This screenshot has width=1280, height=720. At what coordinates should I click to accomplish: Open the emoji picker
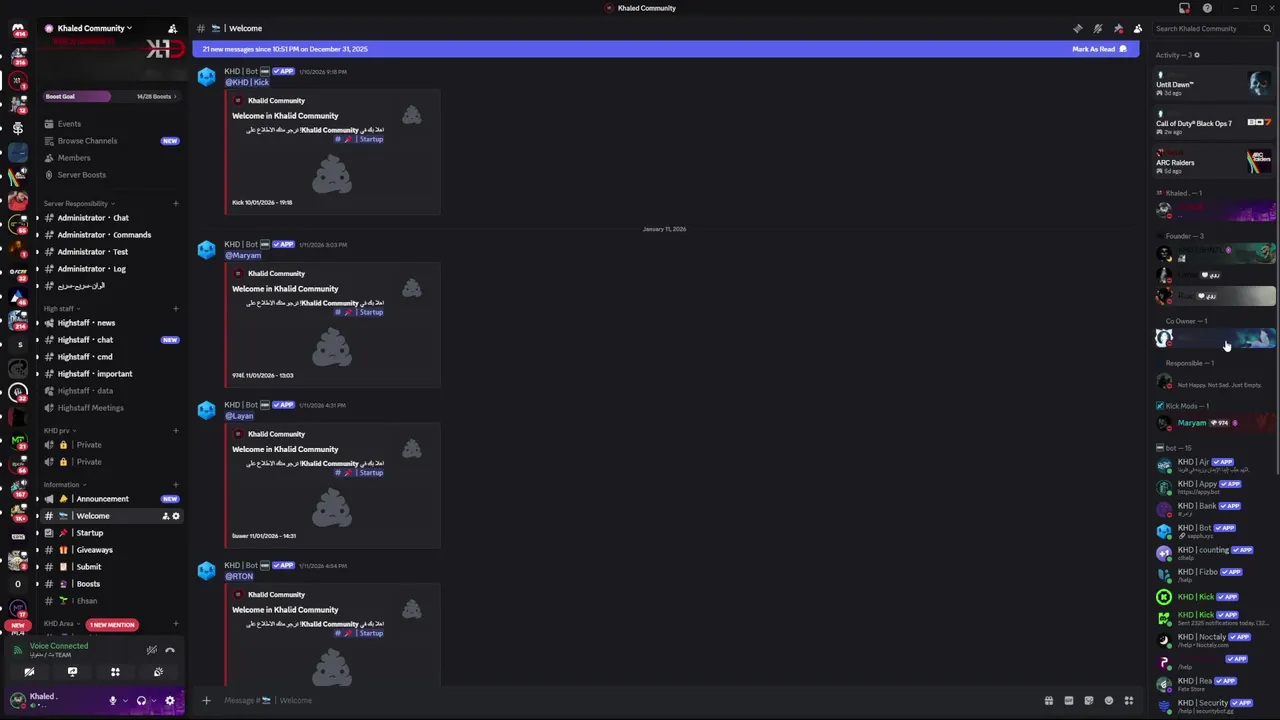click(1108, 700)
